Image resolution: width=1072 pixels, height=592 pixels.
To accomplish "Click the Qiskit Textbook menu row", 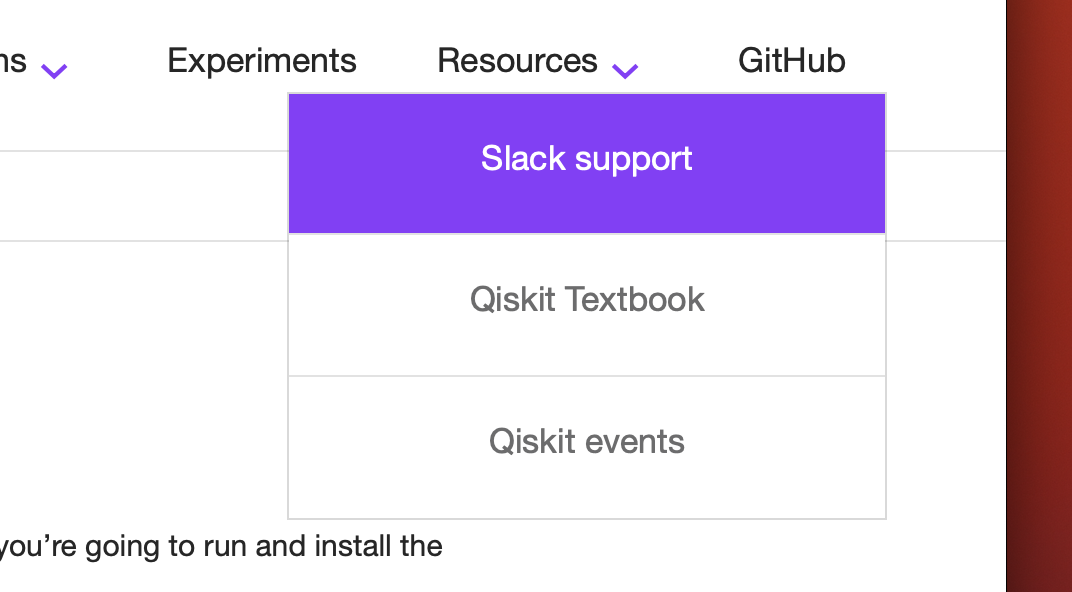I will click(x=586, y=298).
